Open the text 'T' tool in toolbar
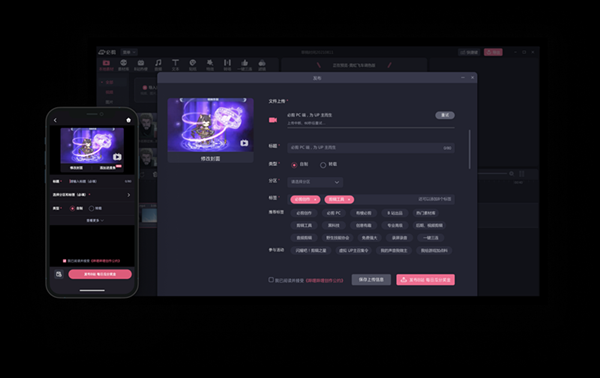This screenshot has height=378, width=600. [x=175, y=63]
